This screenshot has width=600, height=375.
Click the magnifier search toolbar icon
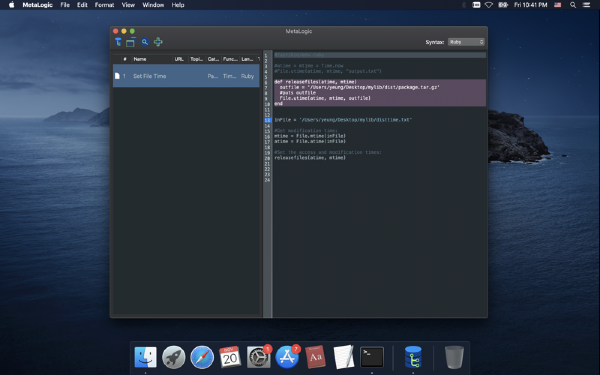click(x=145, y=42)
